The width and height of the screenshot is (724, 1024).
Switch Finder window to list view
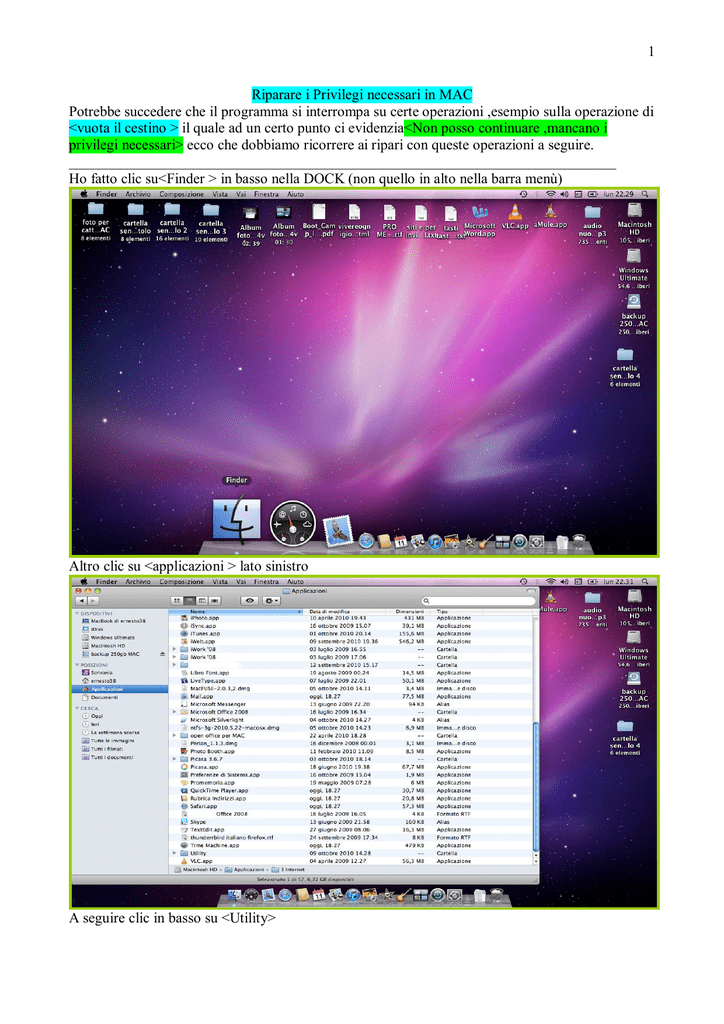click(189, 600)
